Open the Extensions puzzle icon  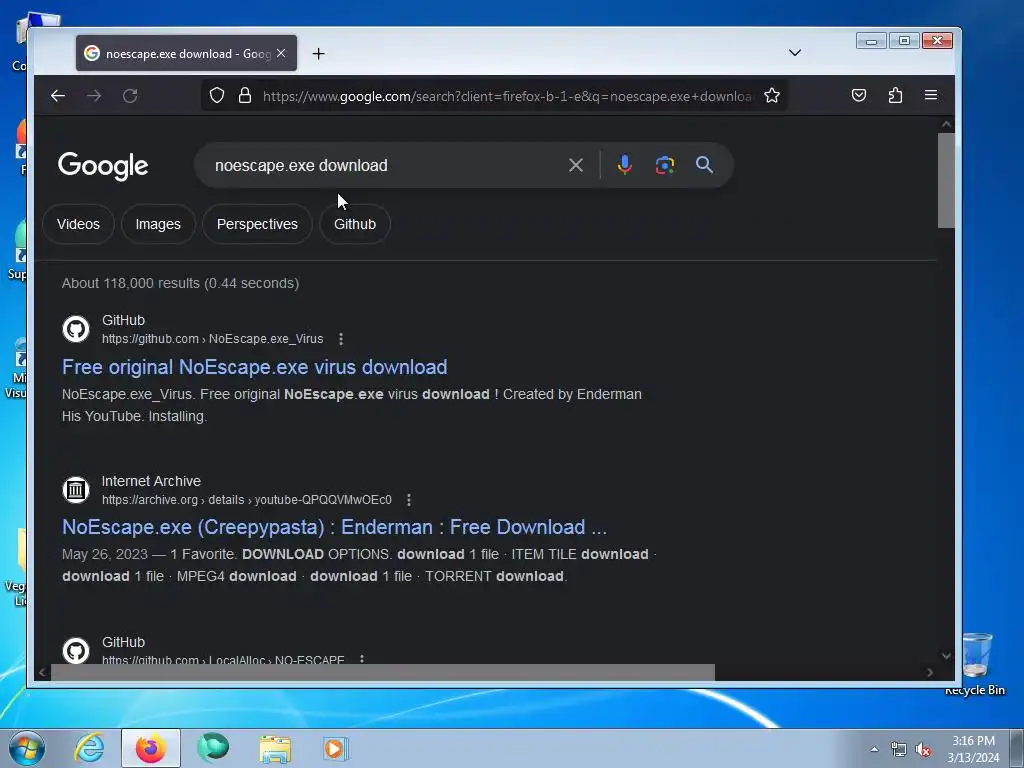tap(895, 95)
